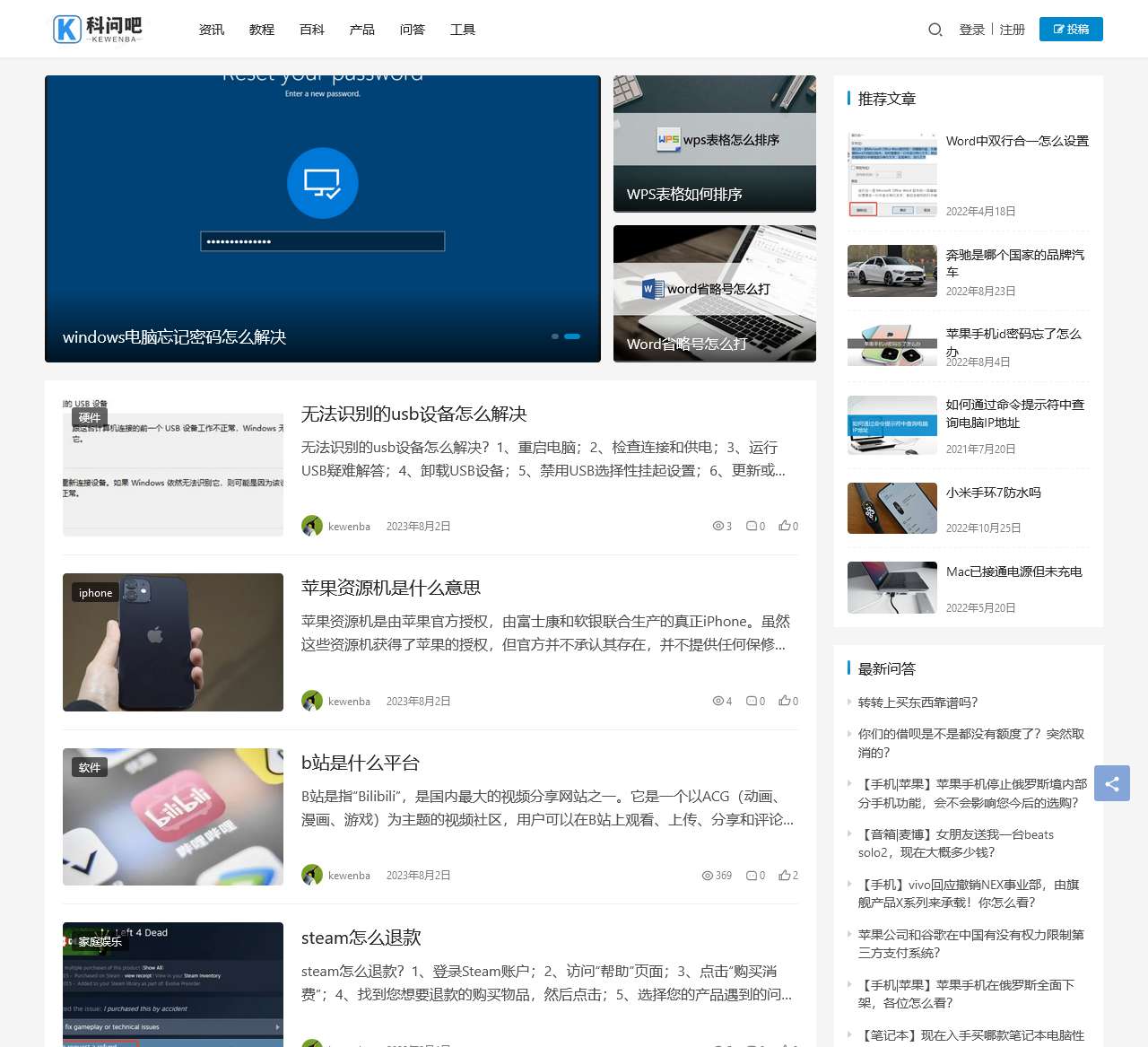This screenshot has height=1047, width=1148.
Task: Select the active second carousel indicator
Action: point(572,336)
